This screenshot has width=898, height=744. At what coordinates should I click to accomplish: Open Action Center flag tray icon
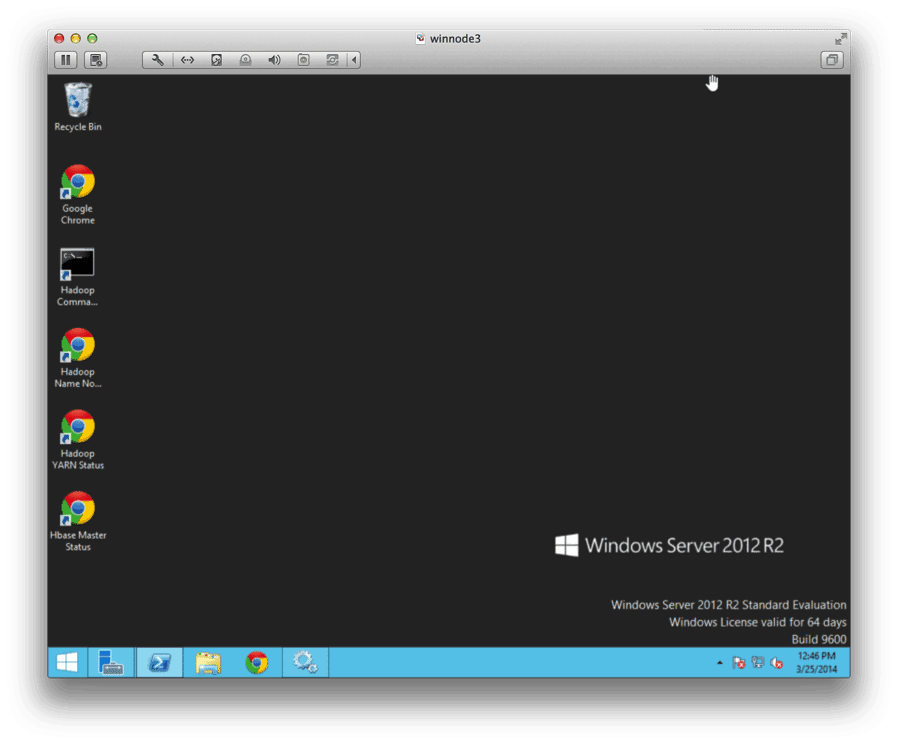(x=739, y=663)
